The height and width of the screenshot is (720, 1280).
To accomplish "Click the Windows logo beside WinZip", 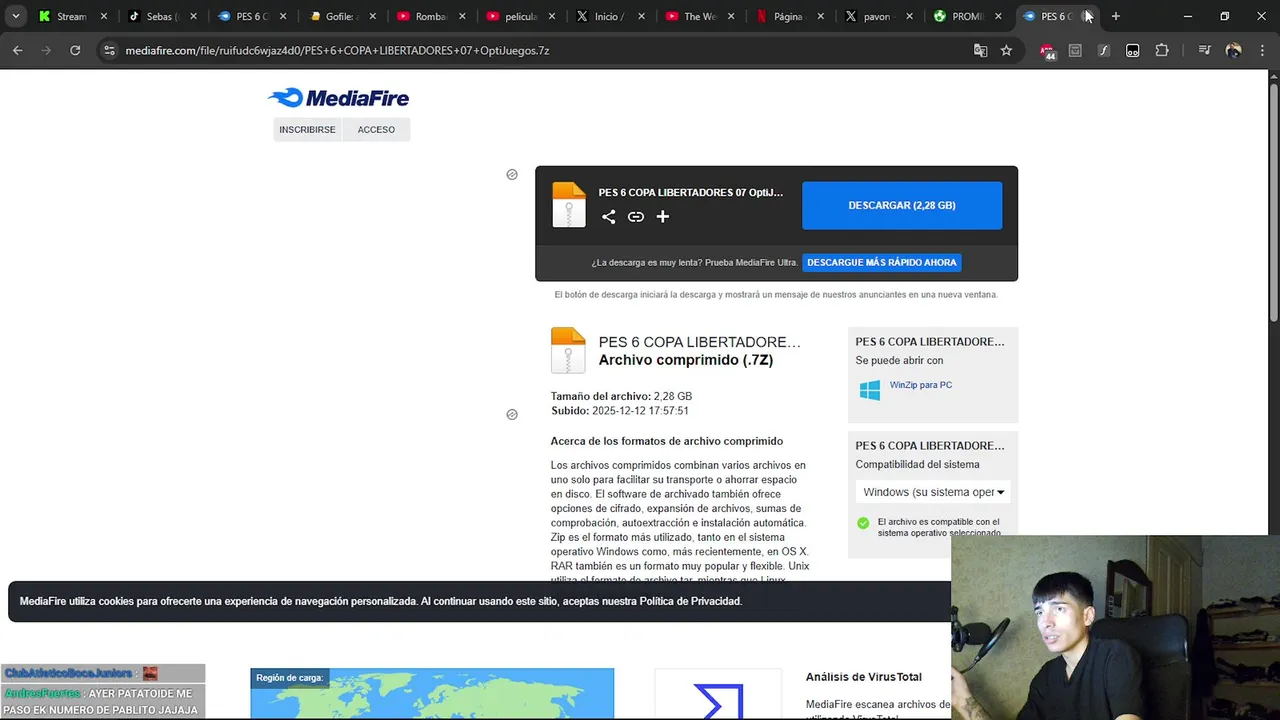I will [x=870, y=390].
